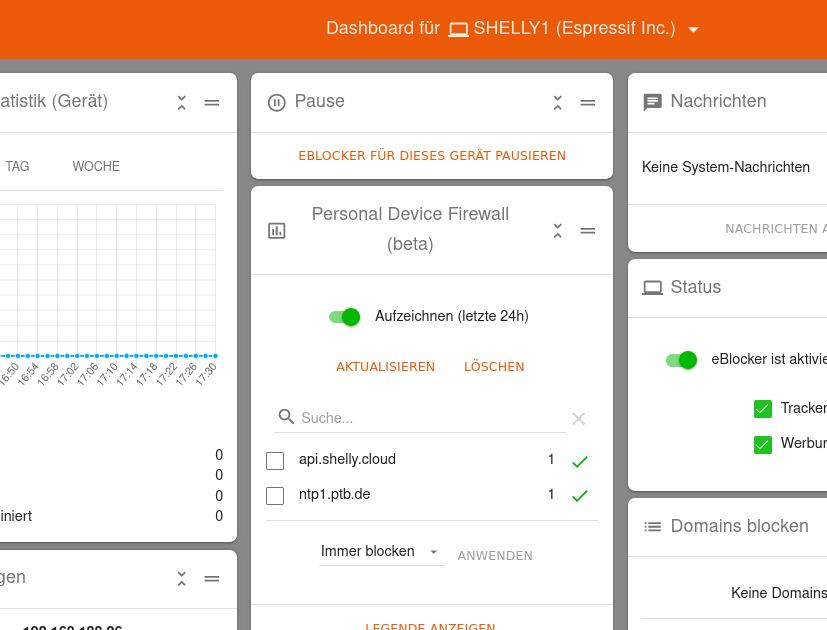
Task: Toggle the eBlocker ist aktiviert switch
Action: click(x=681, y=360)
